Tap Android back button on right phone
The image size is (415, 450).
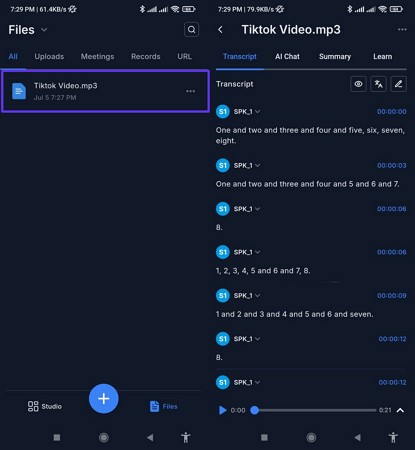click(x=357, y=437)
